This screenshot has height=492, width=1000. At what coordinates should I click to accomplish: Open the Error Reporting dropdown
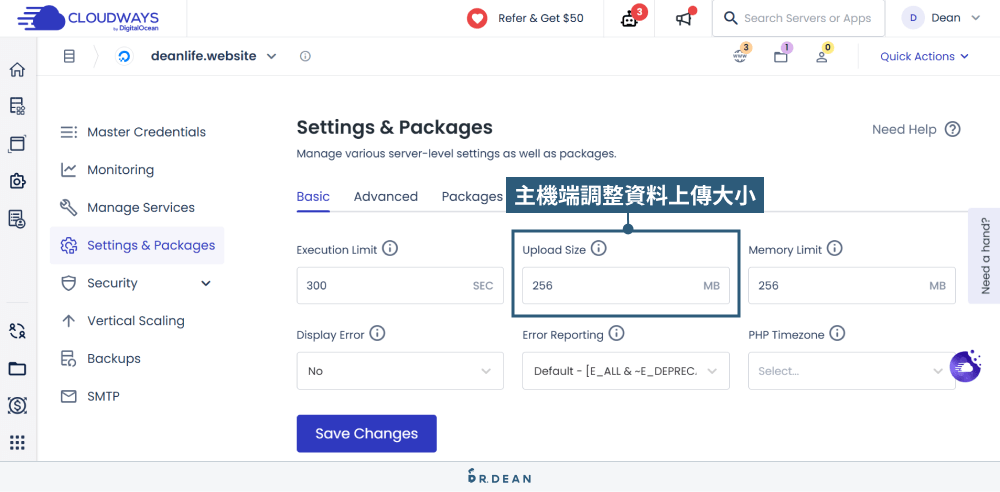coord(626,371)
